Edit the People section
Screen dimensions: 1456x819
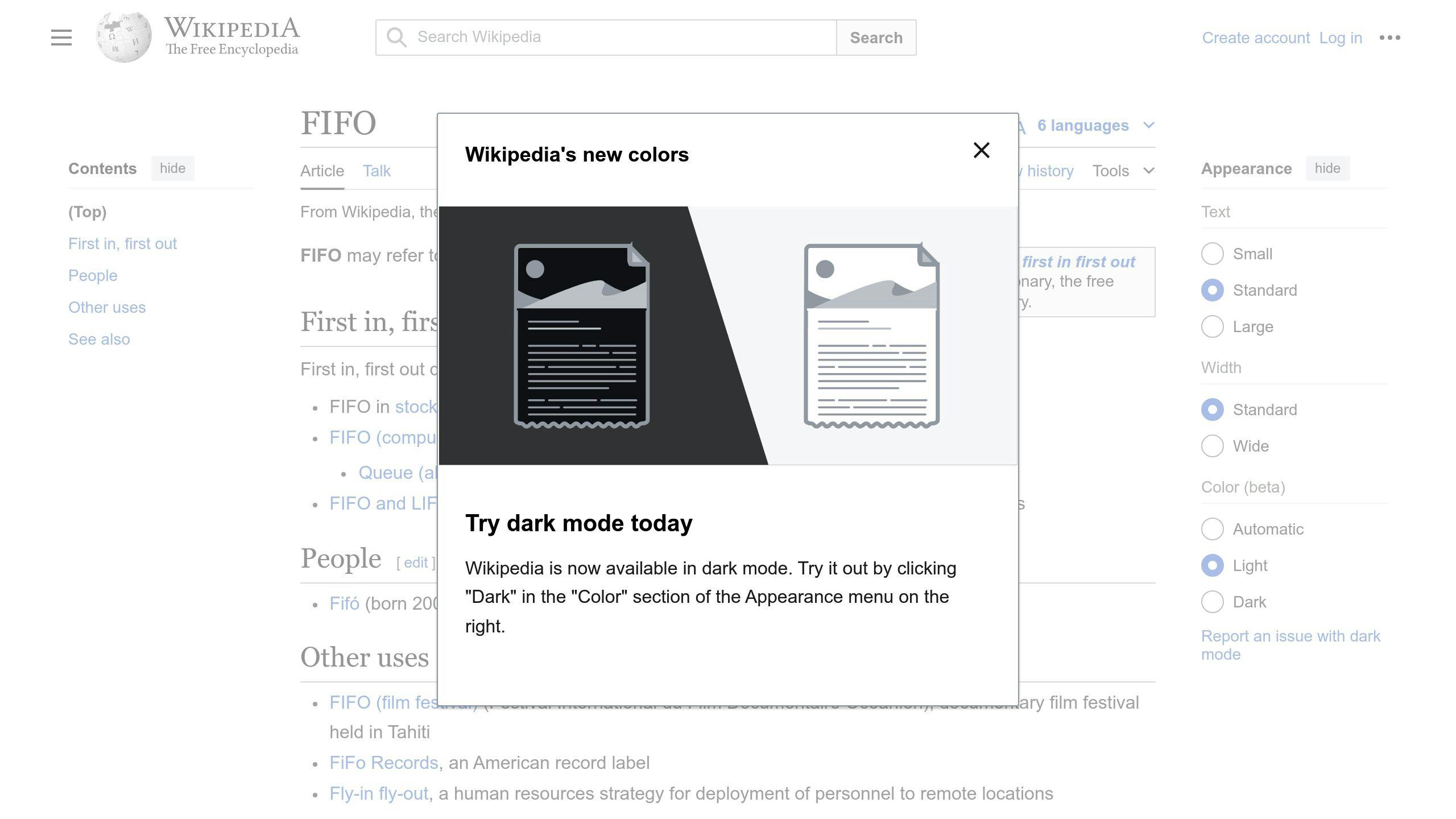(416, 562)
